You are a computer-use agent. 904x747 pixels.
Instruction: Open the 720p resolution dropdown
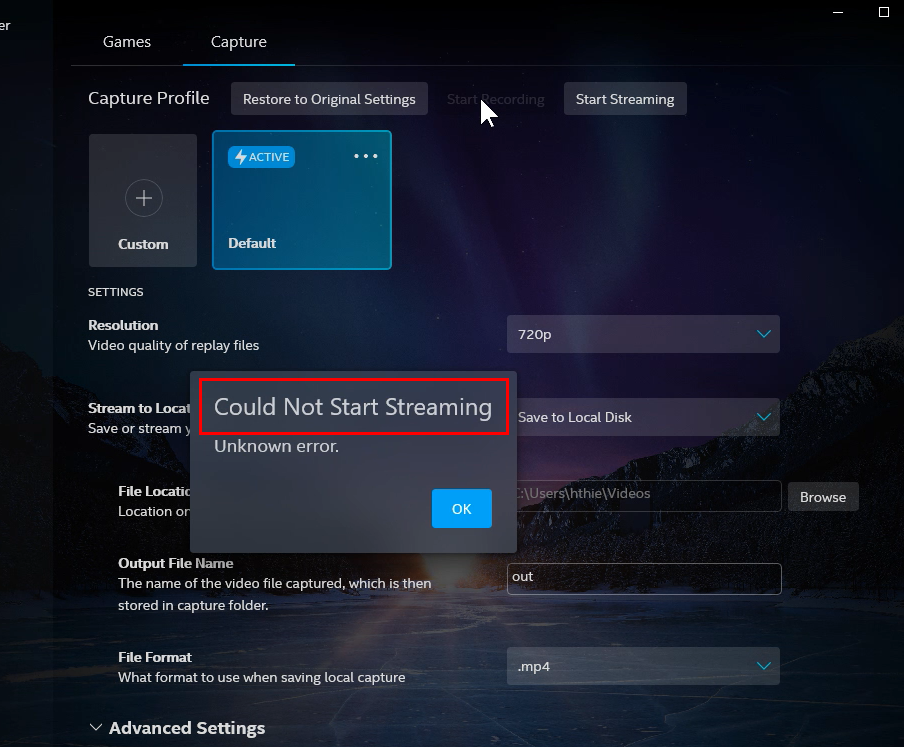pyautogui.click(x=642, y=334)
